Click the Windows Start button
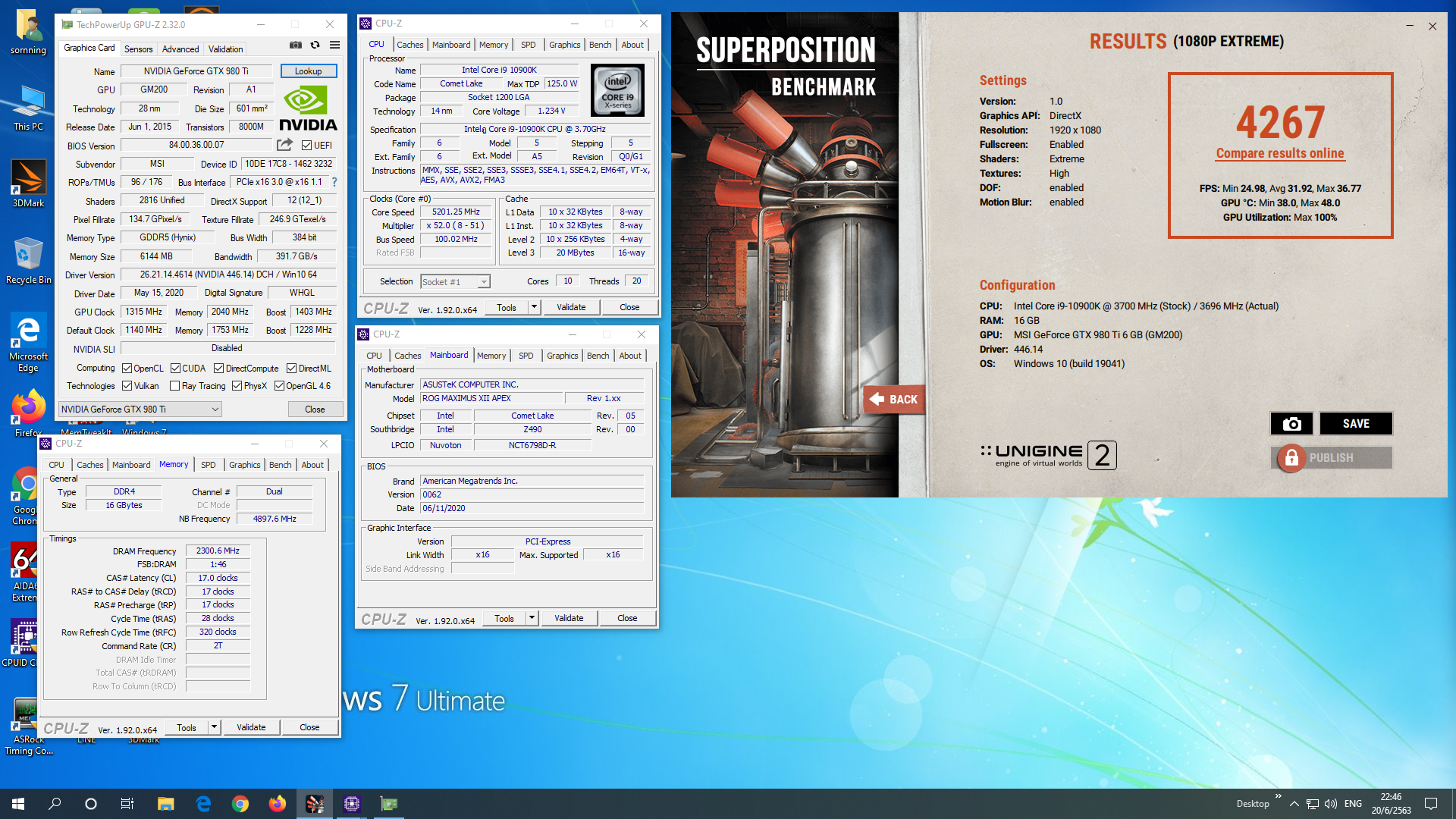 click(x=18, y=804)
